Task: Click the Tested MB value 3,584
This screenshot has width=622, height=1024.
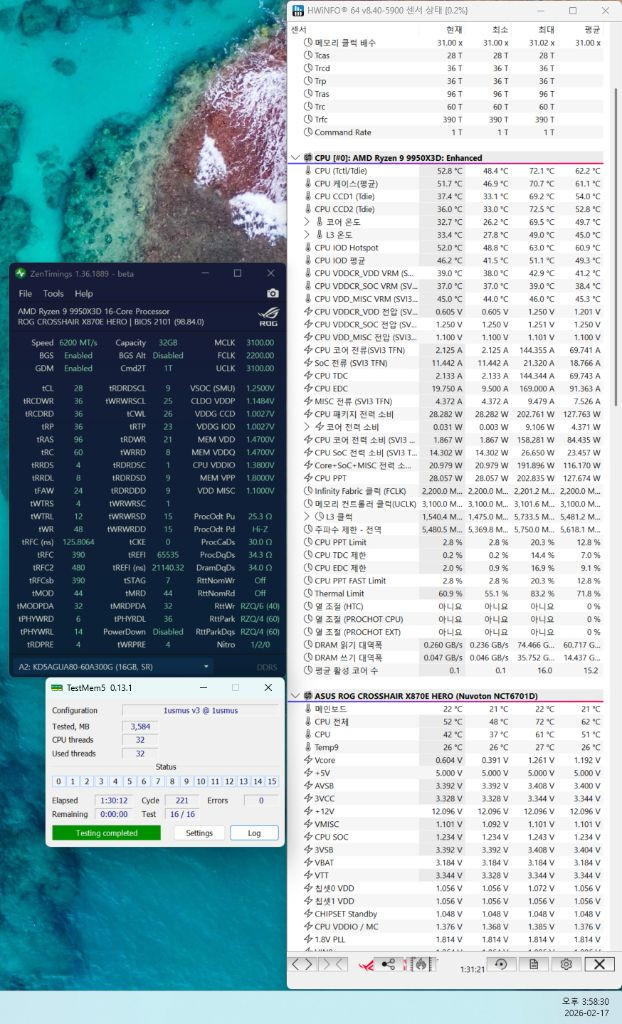Action: pos(140,727)
